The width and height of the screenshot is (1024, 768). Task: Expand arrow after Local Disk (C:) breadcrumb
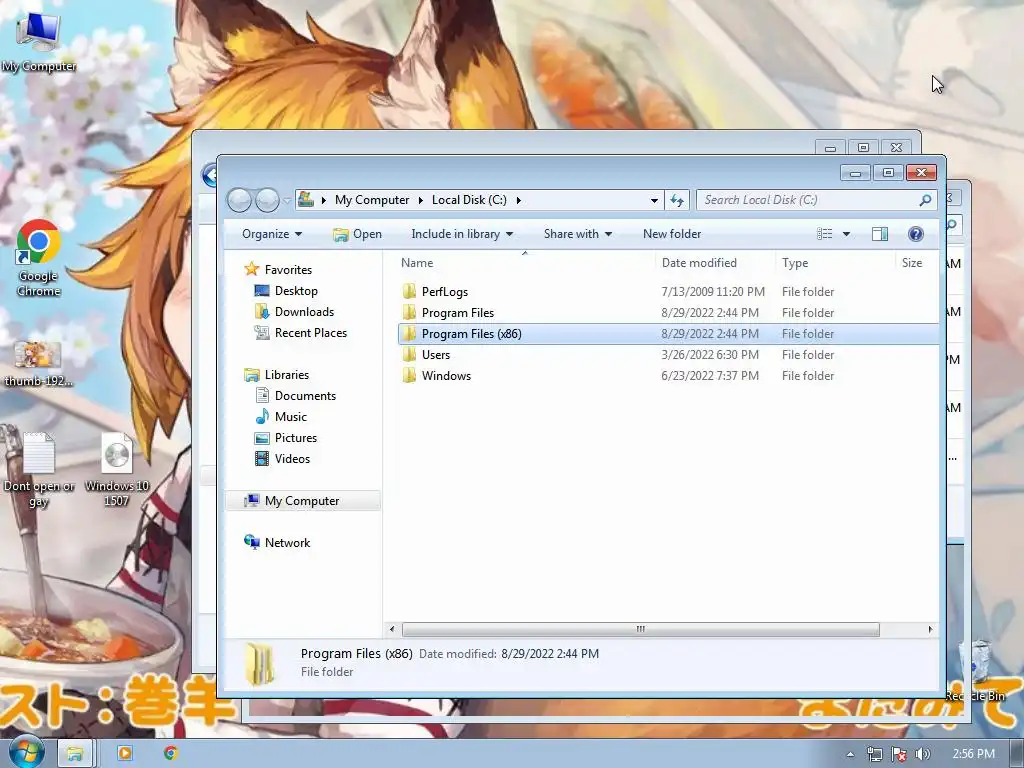click(519, 200)
